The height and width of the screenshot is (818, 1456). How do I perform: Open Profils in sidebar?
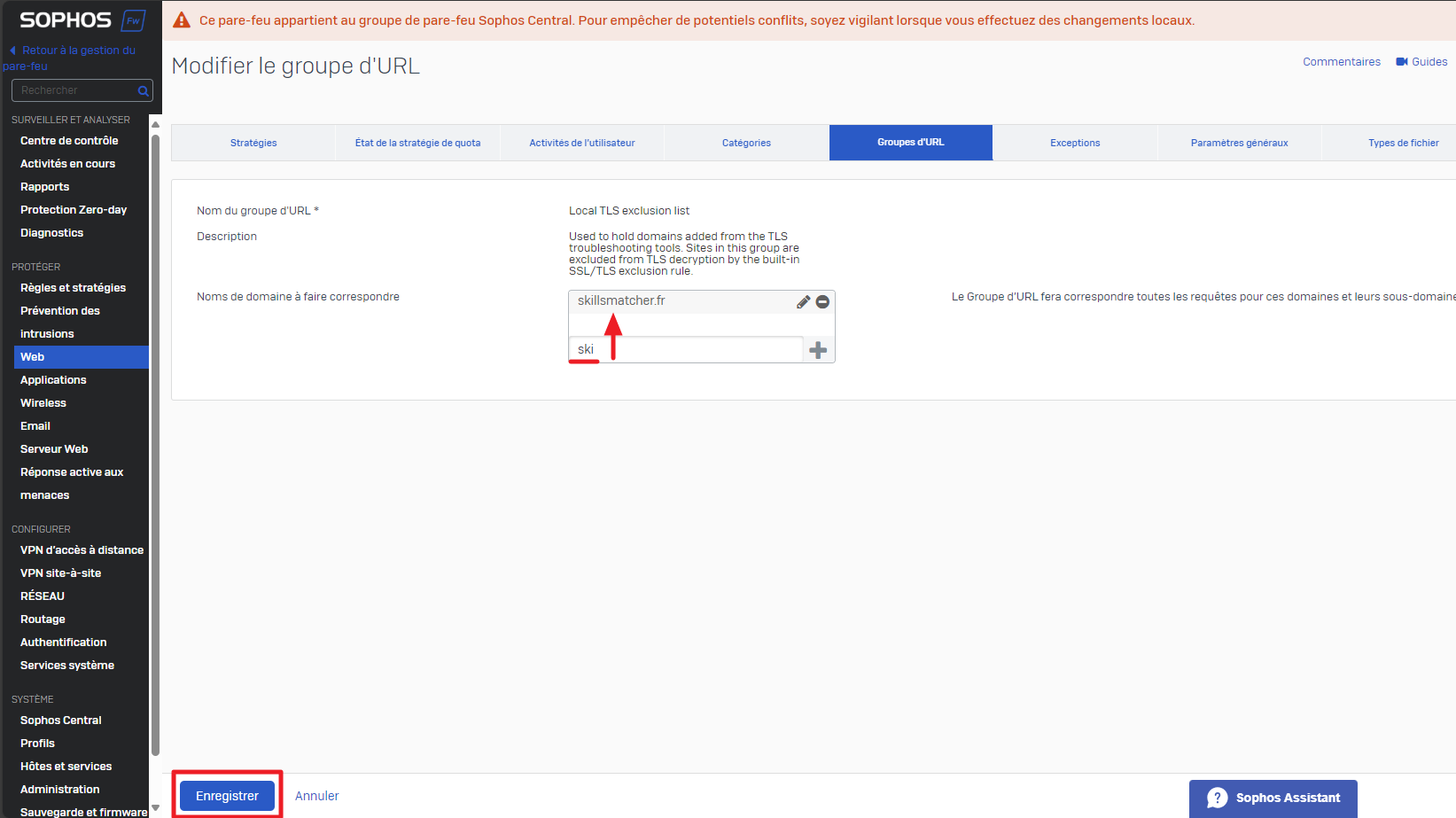coord(37,744)
